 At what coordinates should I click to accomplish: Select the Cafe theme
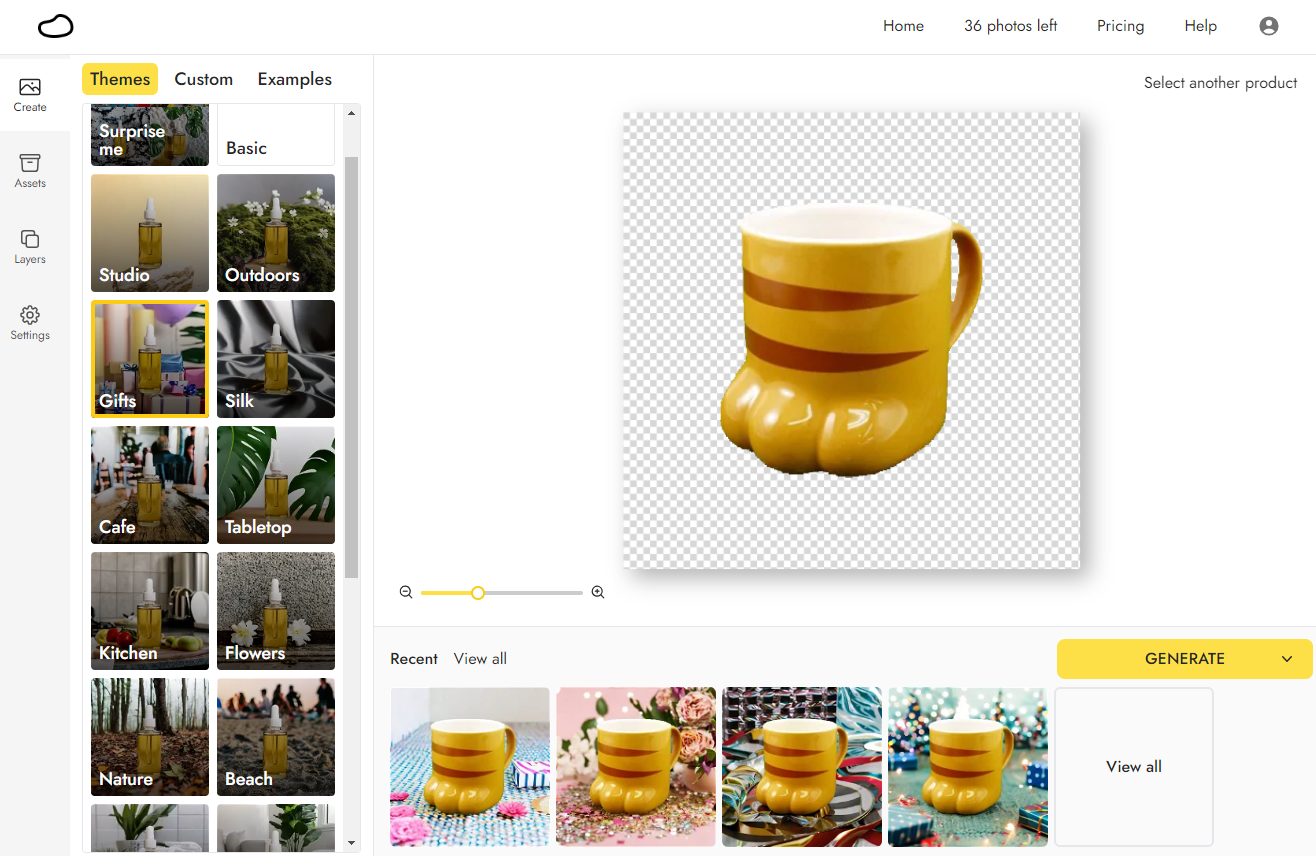(x=150, y=485)
